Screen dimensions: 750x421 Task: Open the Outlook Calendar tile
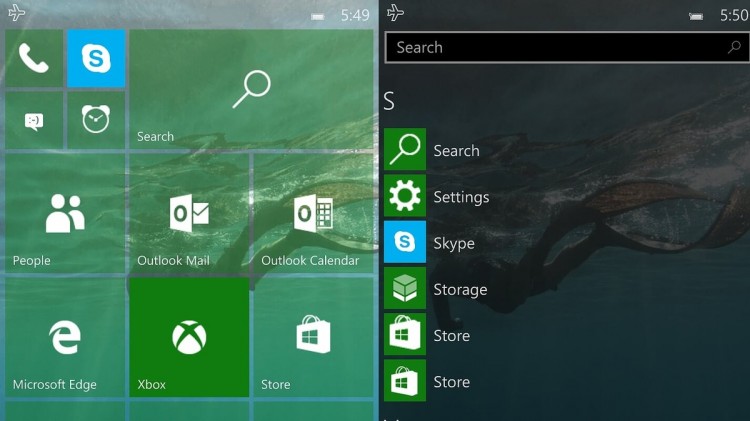pyautogui.click(x=313, y=213)
